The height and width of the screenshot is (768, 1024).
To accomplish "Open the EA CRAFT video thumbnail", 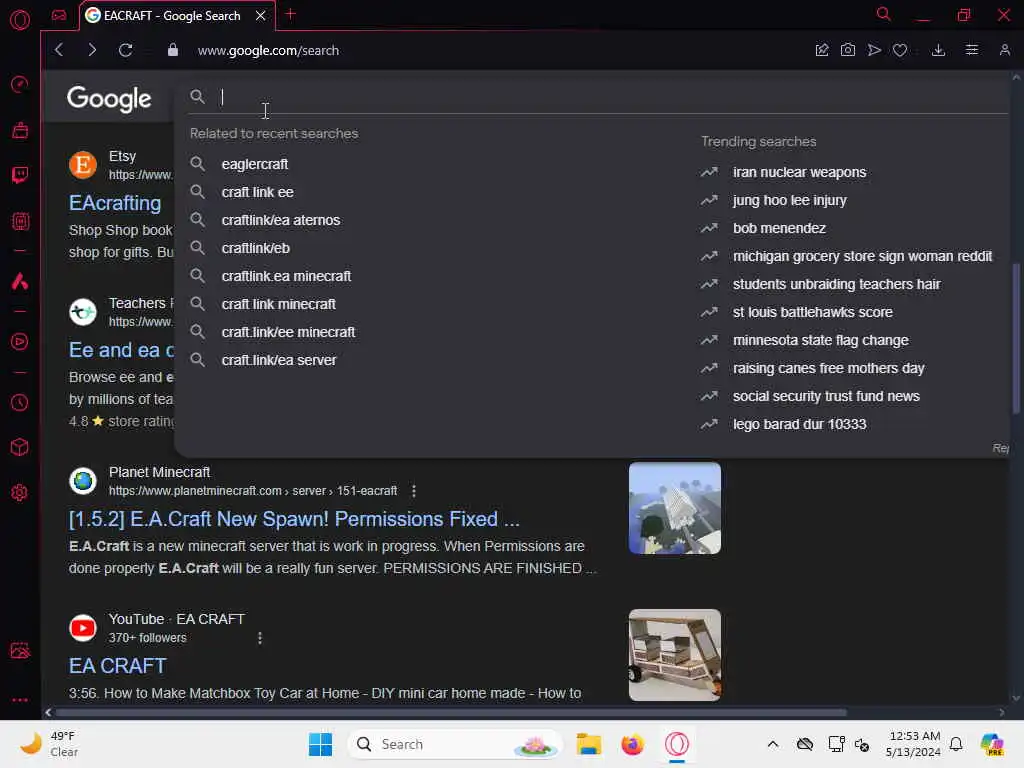I will point(675,655).
